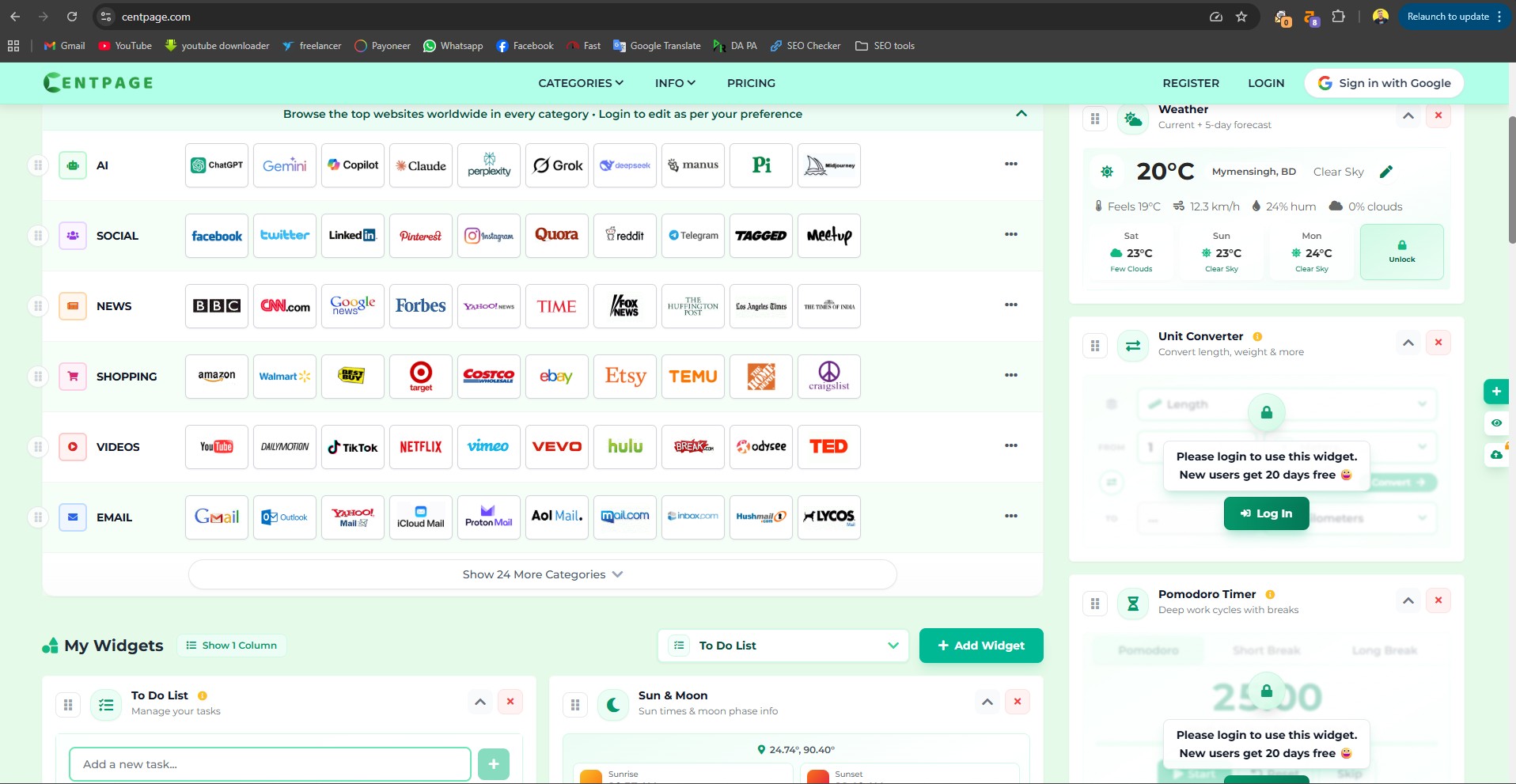Remove the Unit Converter widget
The height and width of the screenshot is (784, 1516).
pyautogui.click(x=1438, y=343)
